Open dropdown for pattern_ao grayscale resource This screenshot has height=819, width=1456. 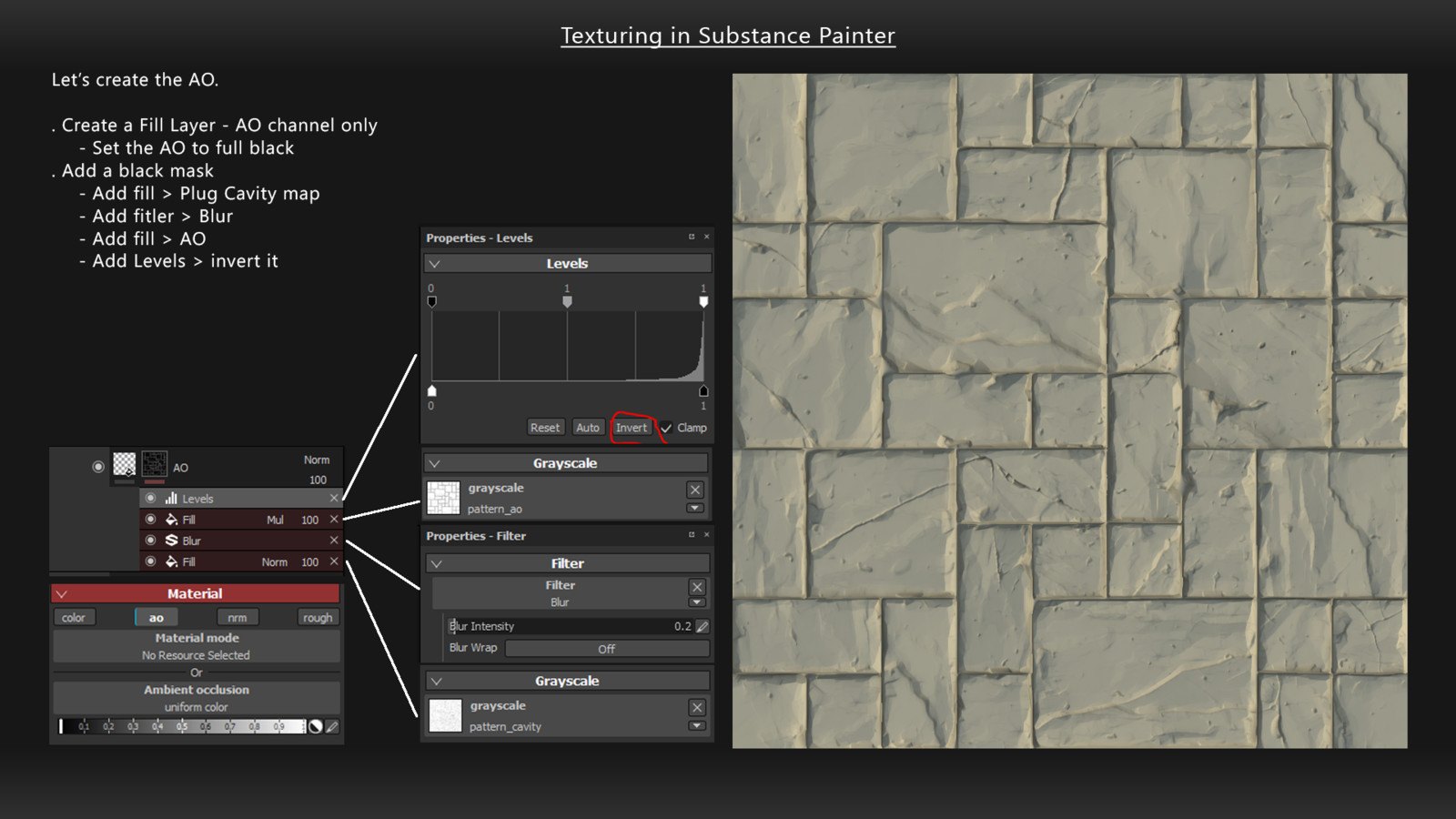(695, 508)
